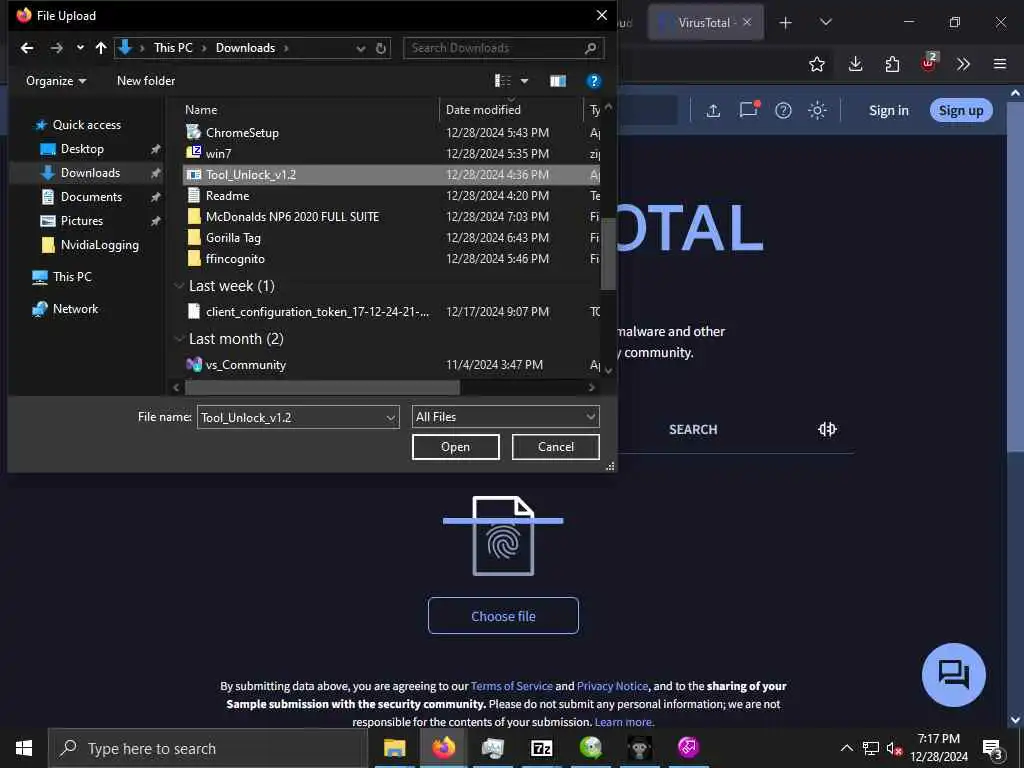The image size is (1024, 768).
Task: Open VirusTotal chat bubble widget
Action: (953, 675)
